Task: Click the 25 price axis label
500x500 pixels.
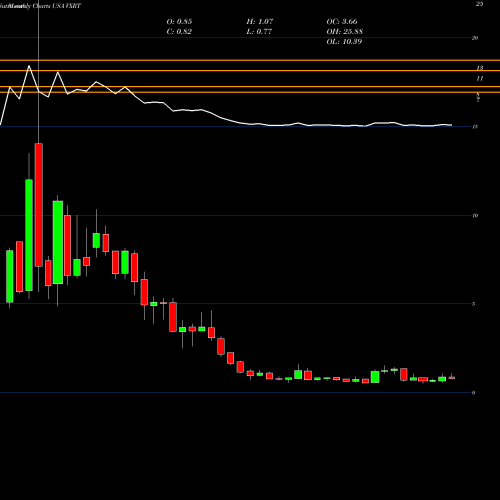Action: 479,4
